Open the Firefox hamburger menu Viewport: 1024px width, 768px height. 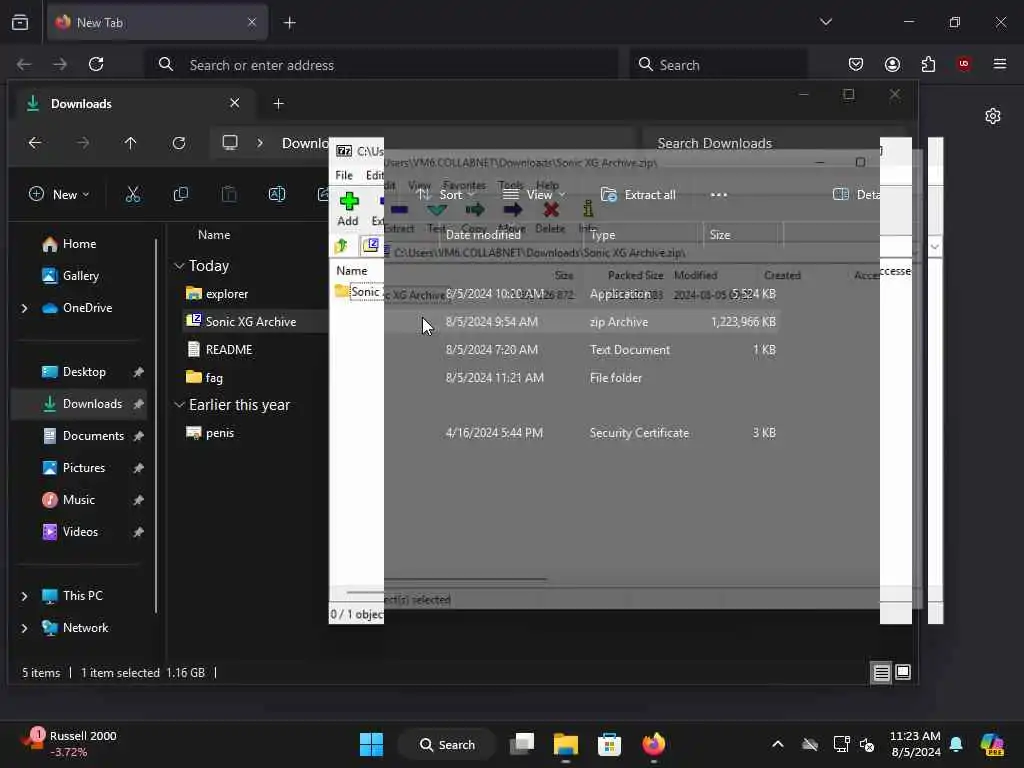tap(1000, 64)
